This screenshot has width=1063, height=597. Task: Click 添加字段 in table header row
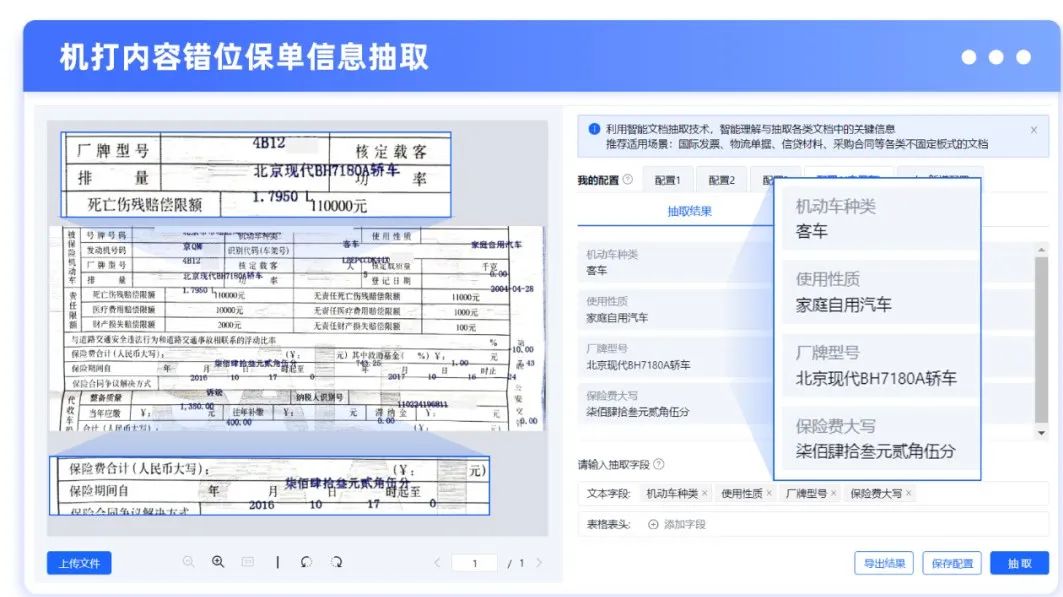pos(685,524)
